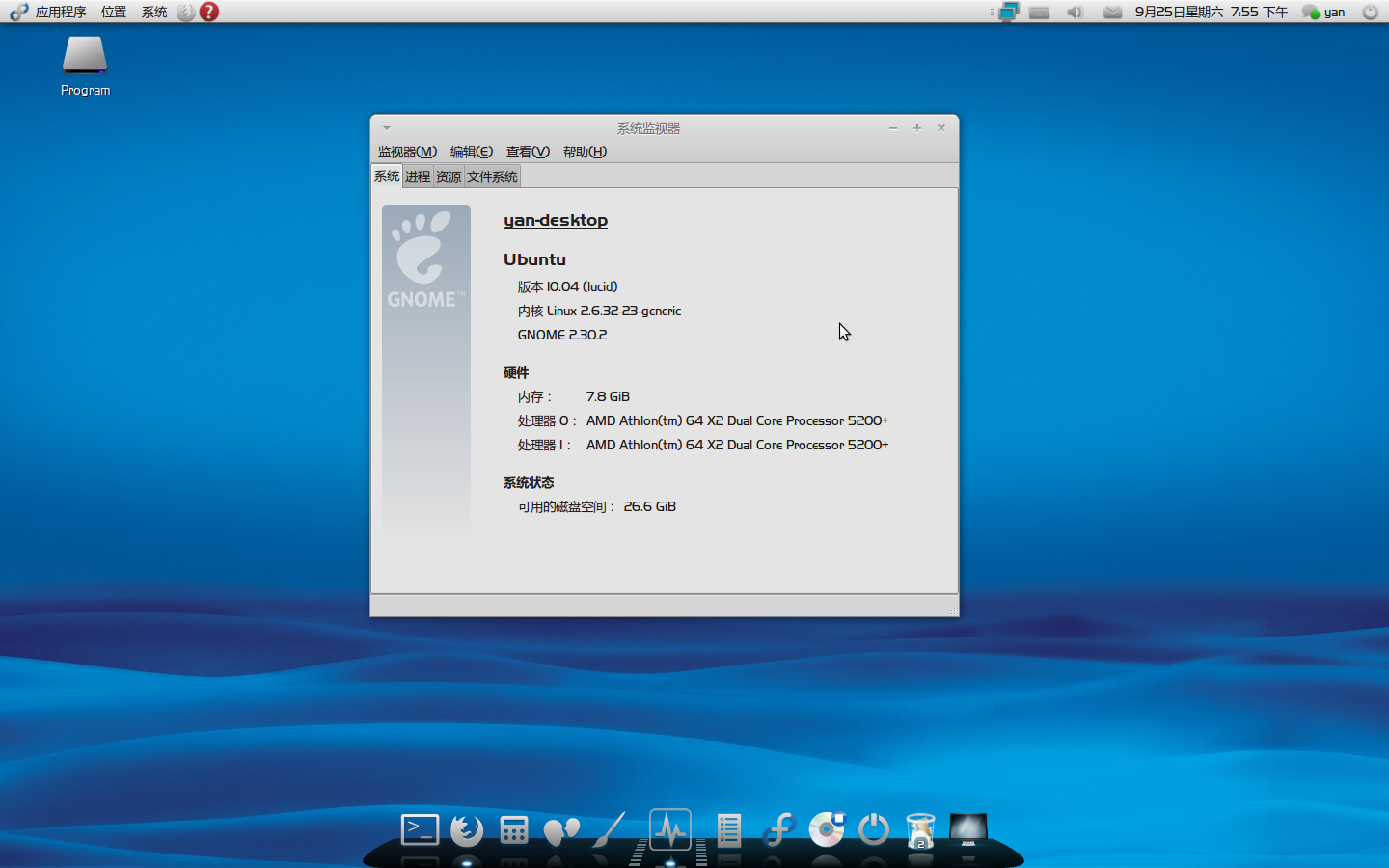
Task: Open the disc burner icon in the dock
Action: point(827,828)
